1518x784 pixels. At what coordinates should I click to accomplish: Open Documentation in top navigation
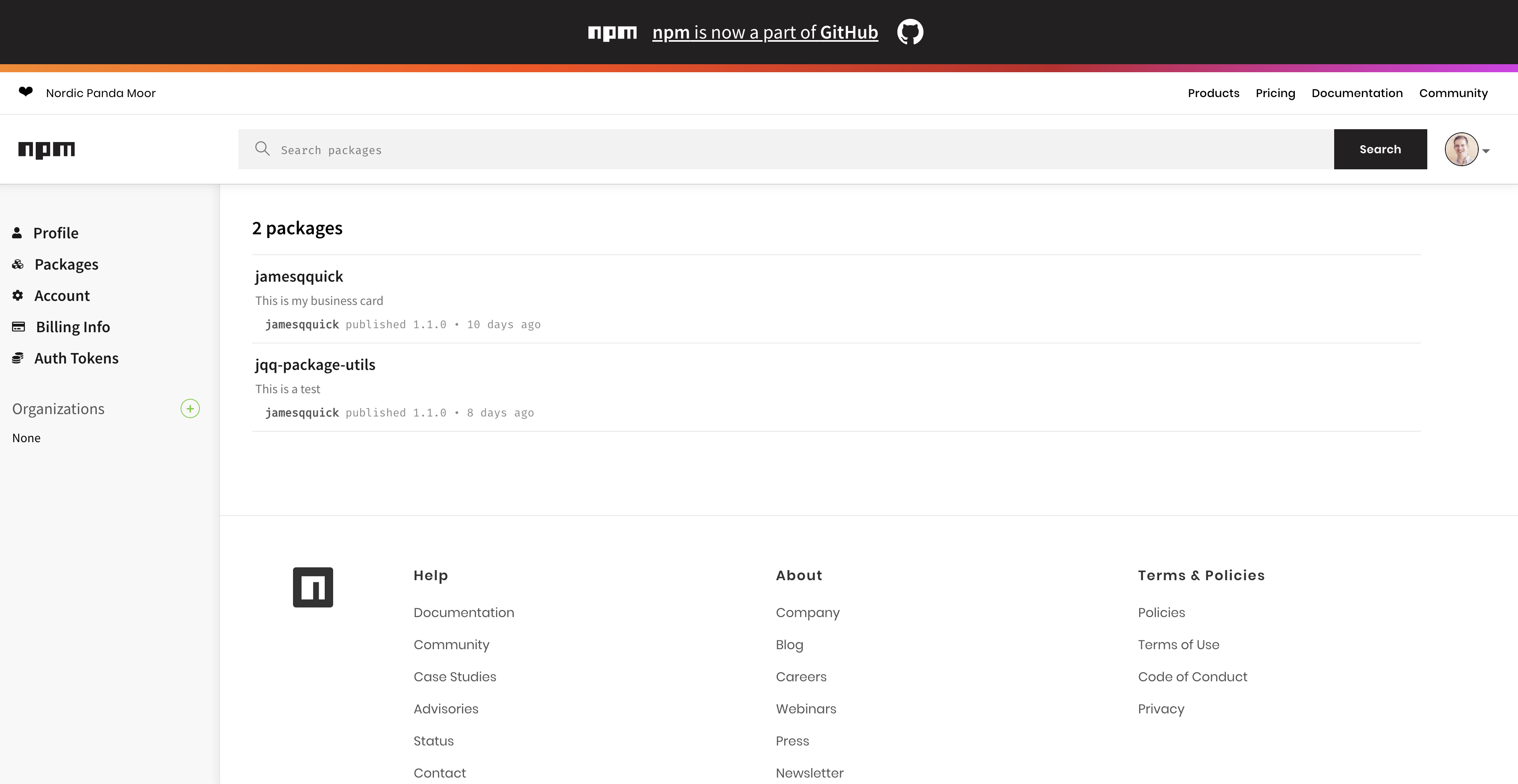coord(1357,93)
